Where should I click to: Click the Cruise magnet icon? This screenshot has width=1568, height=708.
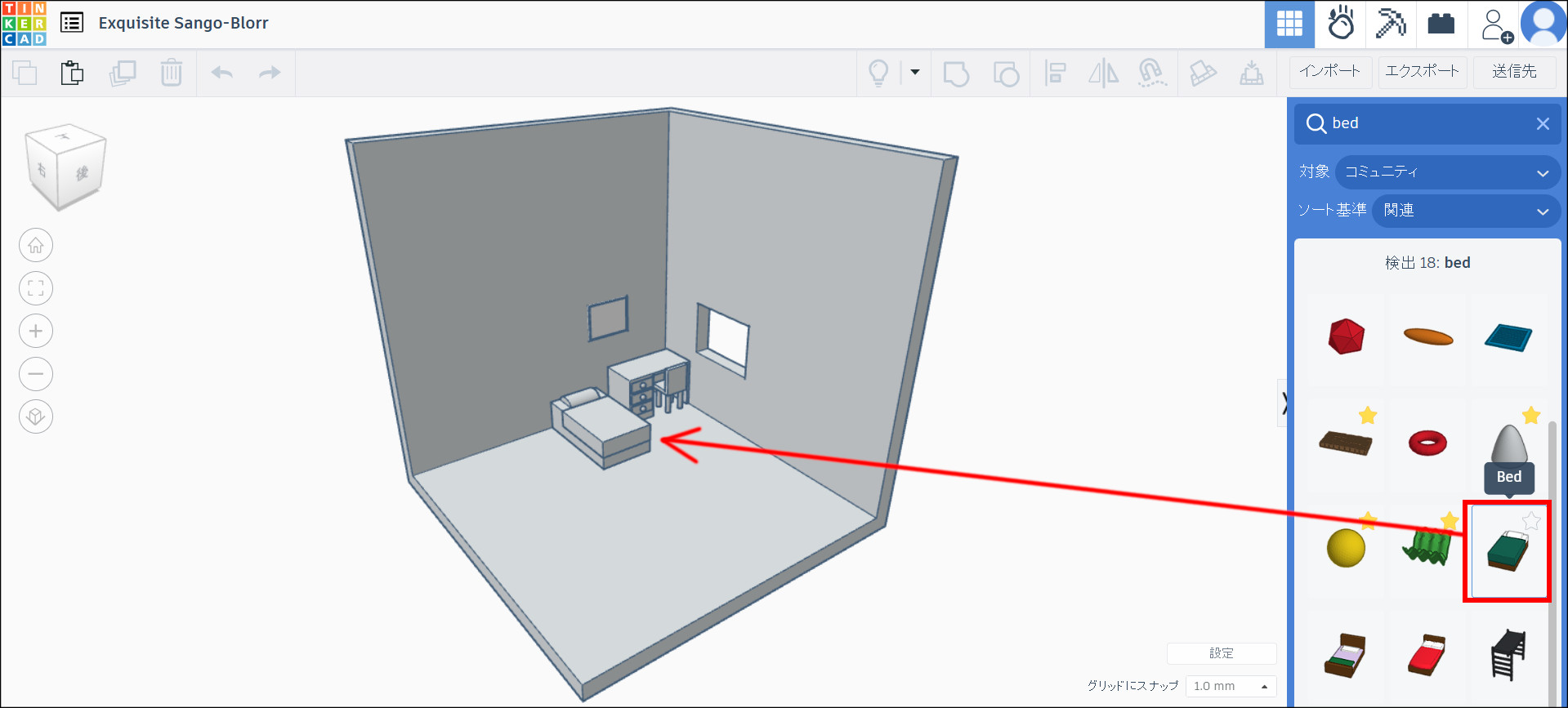point(1152,73)
